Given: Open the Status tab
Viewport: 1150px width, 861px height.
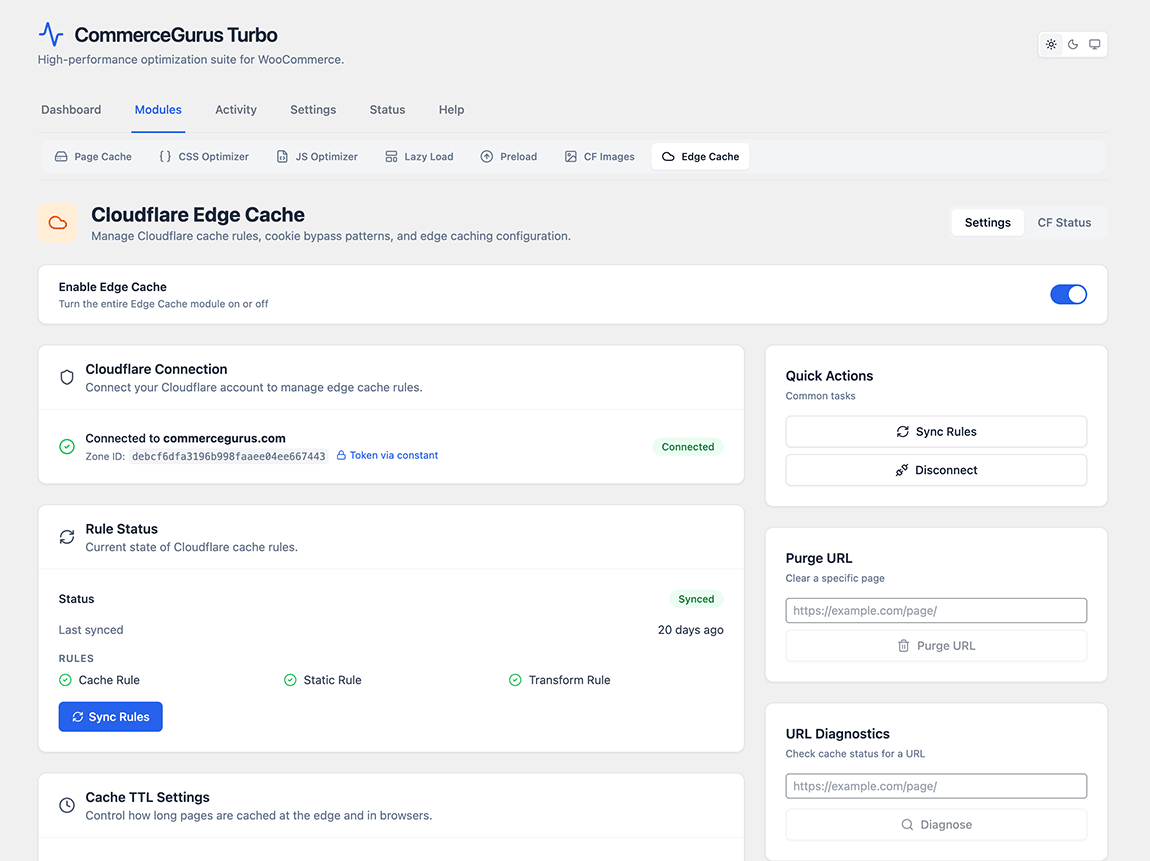Looking at the screenshot, I should [x=387, y=109].
